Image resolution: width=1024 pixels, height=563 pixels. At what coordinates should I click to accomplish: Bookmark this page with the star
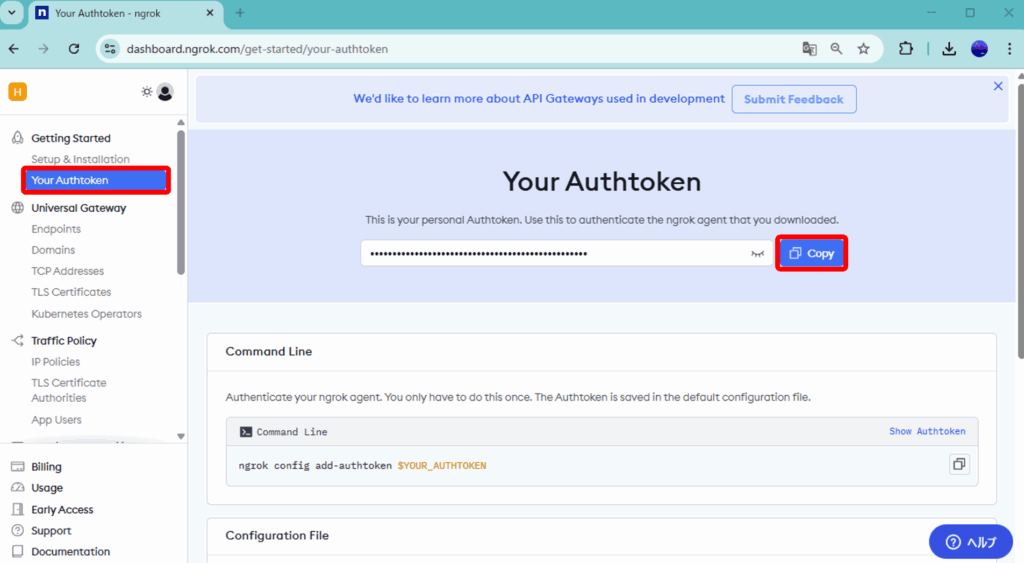pos(863,49)
